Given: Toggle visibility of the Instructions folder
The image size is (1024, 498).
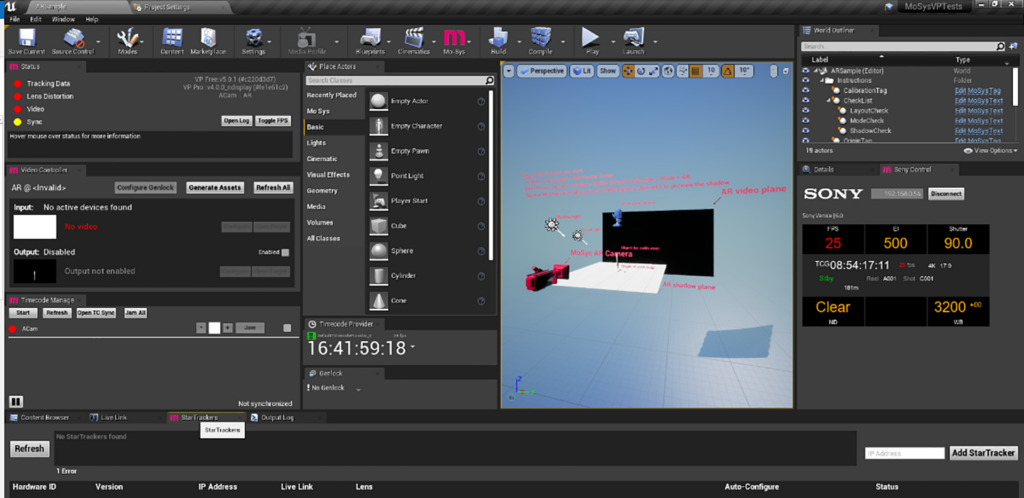Looking at the screenshot, I should click(x=805, y=80).
